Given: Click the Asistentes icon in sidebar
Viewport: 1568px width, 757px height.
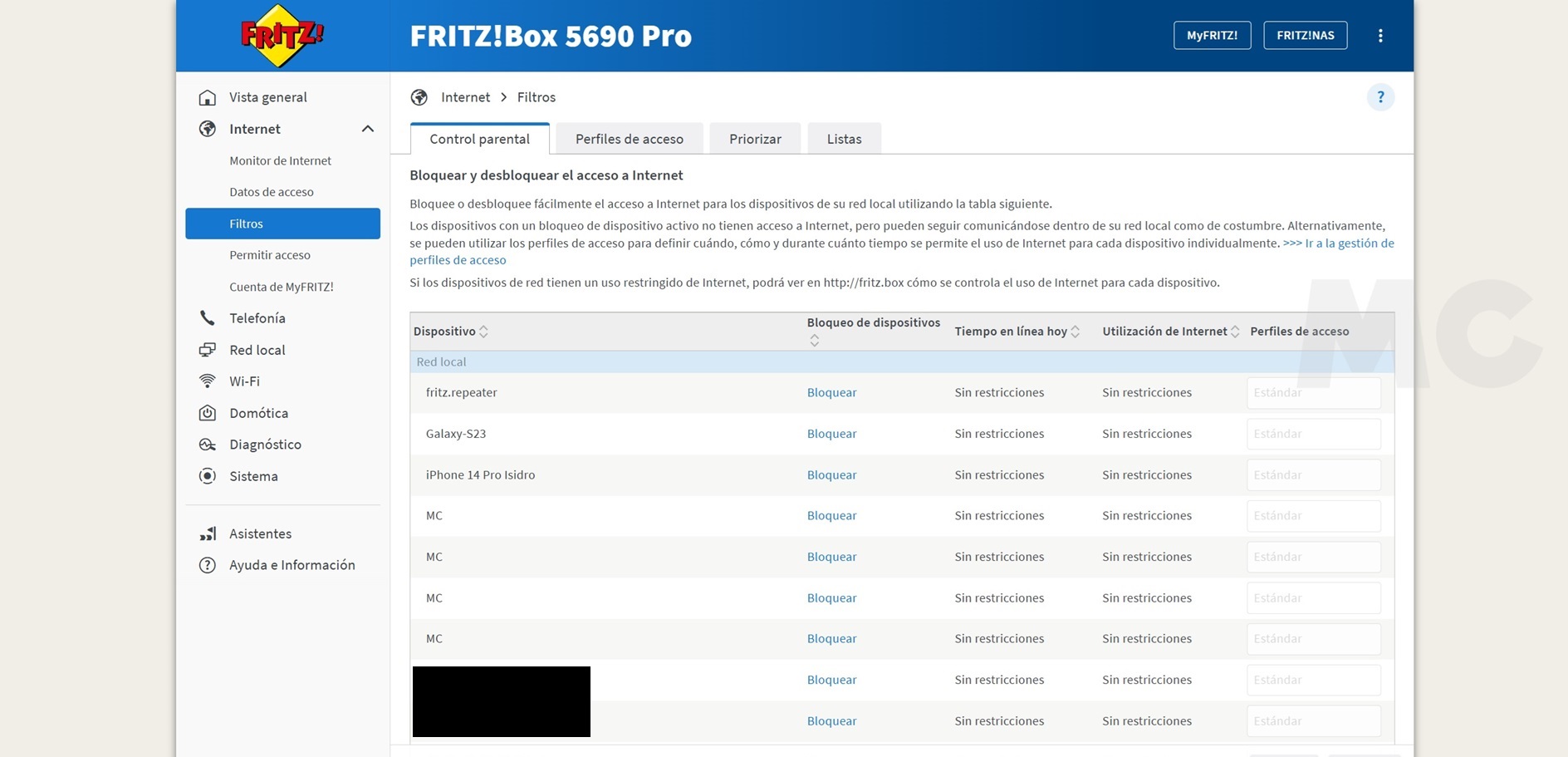Looking at the screenshot, I should pyautogui.click(x=208, y=533).
